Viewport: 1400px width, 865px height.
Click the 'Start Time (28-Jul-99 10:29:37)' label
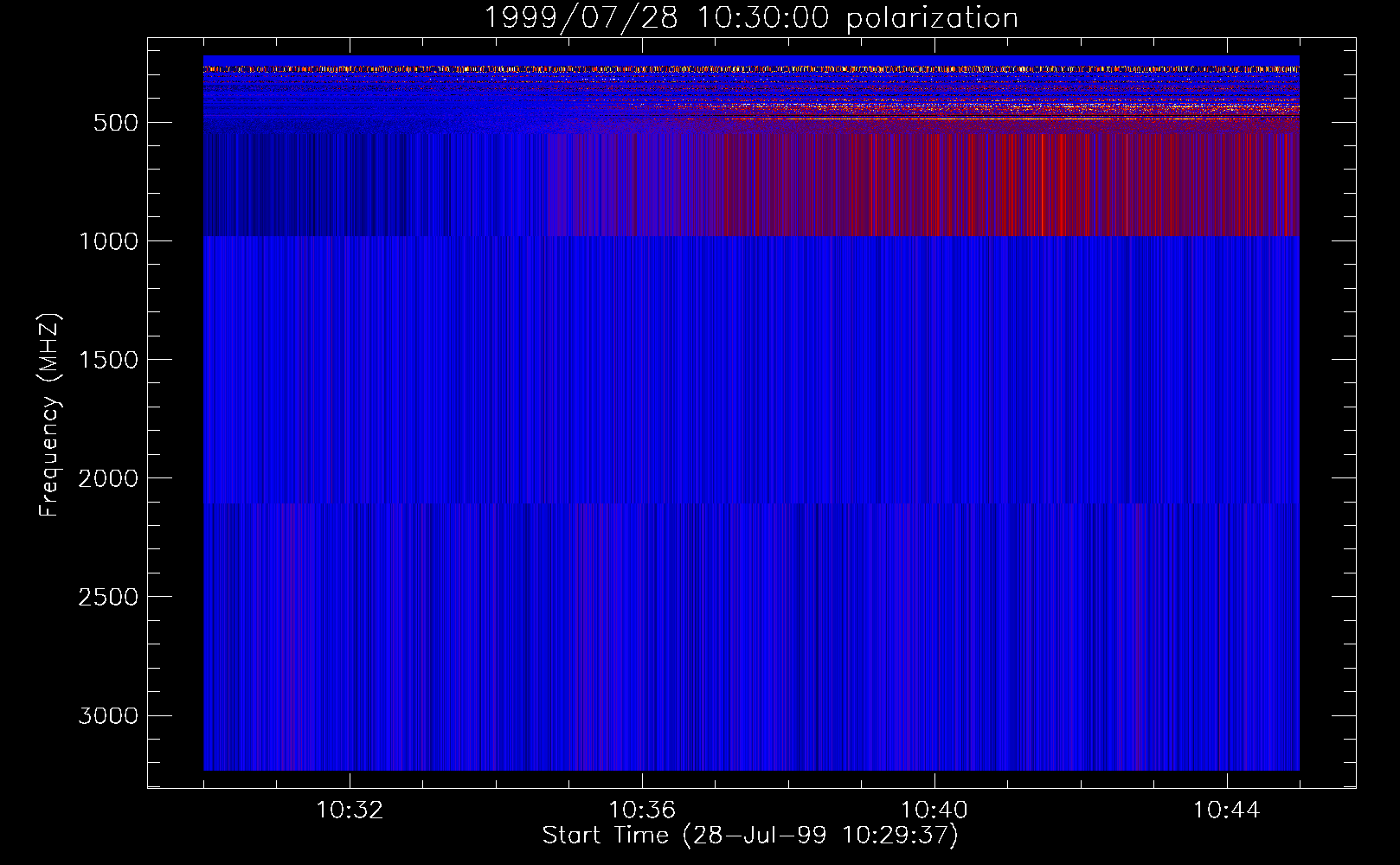[x=750, y=836]
